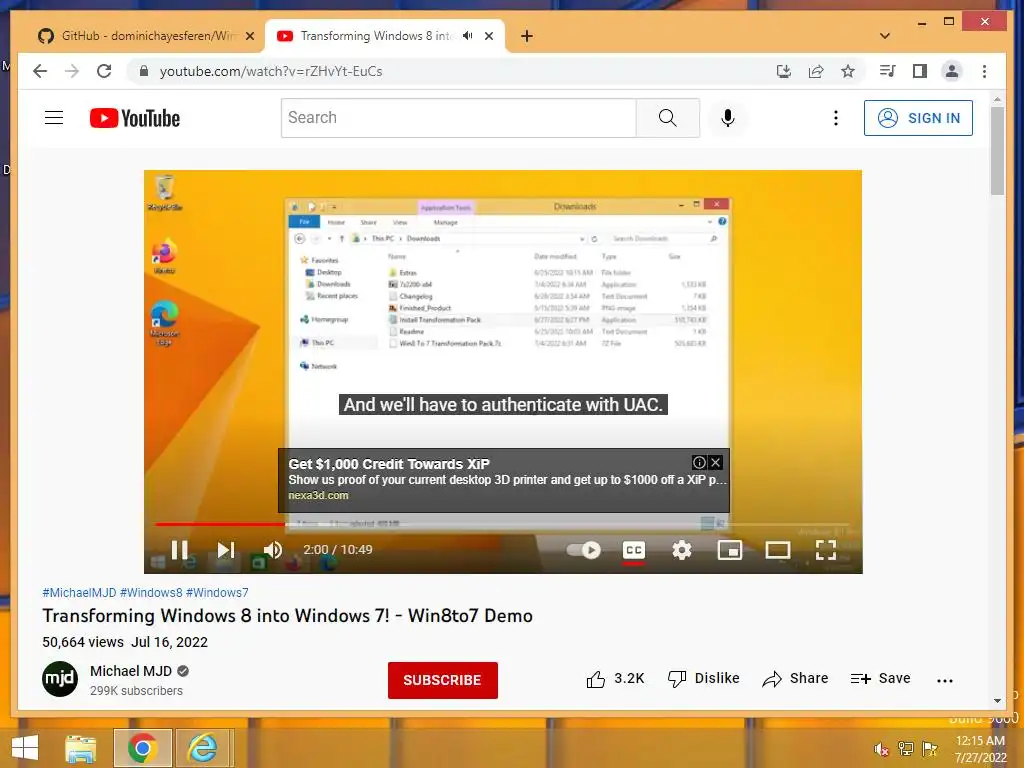This screenshot has width=1024, height=768.
Task: Subscribe to Michael MJD
Action: pos(443,680)
